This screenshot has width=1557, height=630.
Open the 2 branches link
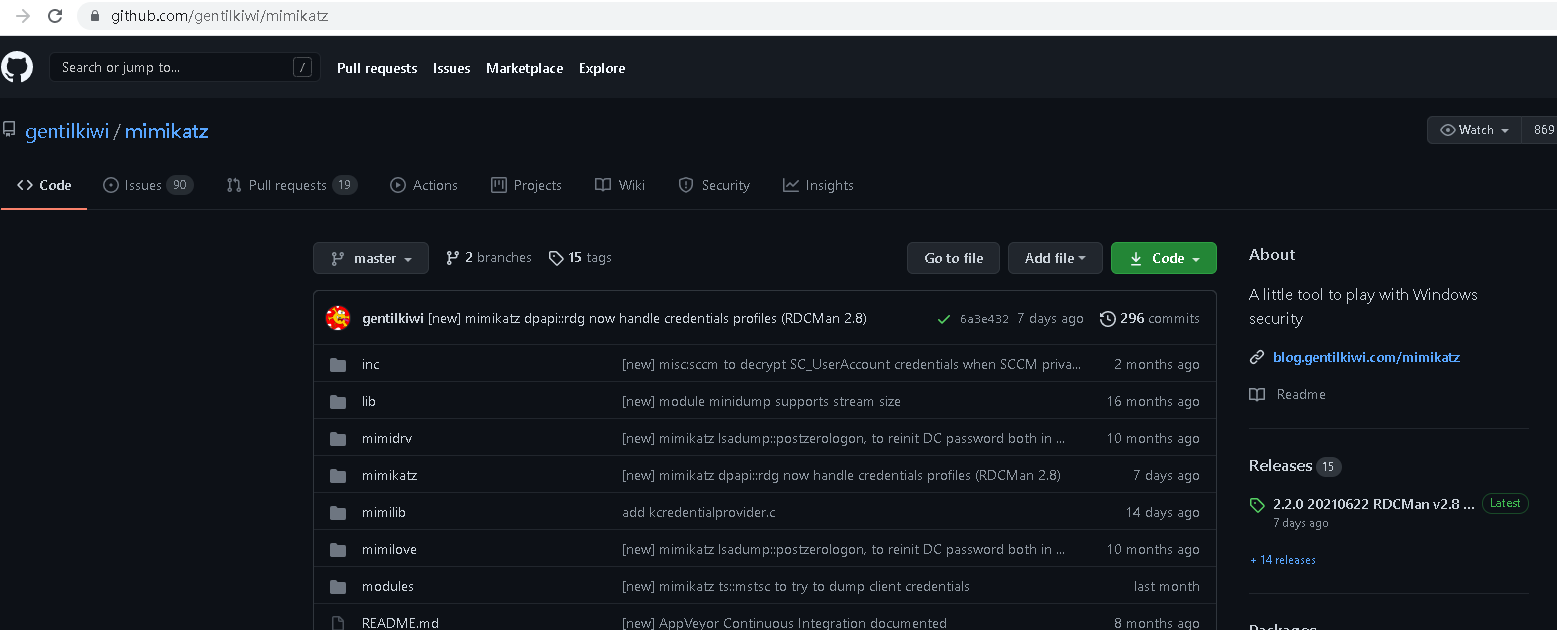489,258
